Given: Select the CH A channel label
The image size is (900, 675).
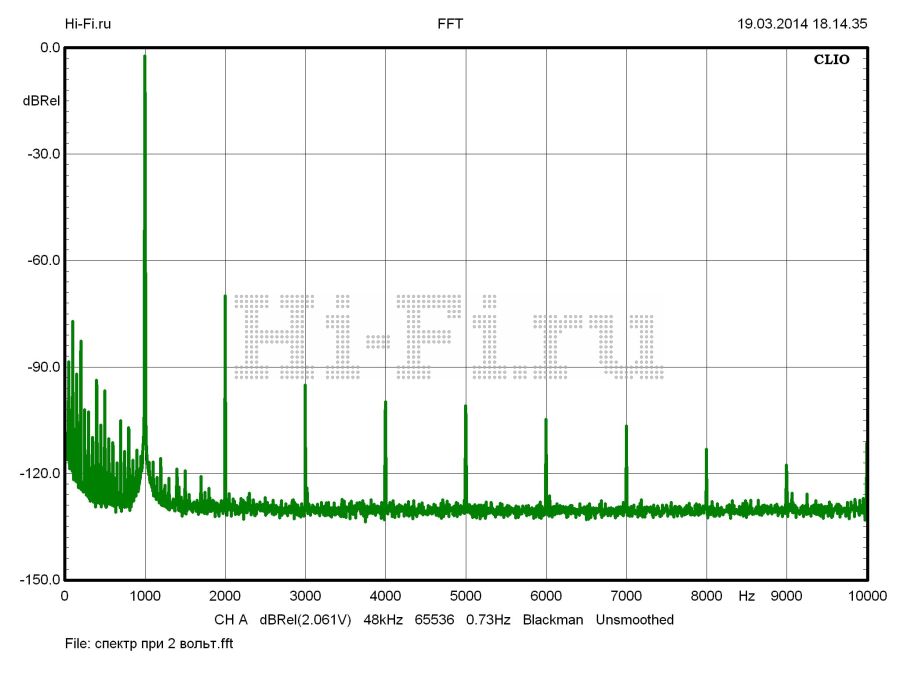Looking at the screenshot, I should click(231, 620).
